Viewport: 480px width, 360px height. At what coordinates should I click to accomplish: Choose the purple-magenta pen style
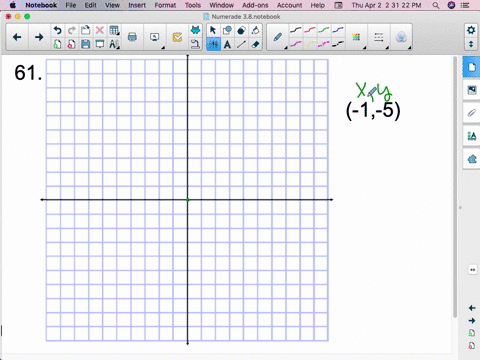coord(295,44)
